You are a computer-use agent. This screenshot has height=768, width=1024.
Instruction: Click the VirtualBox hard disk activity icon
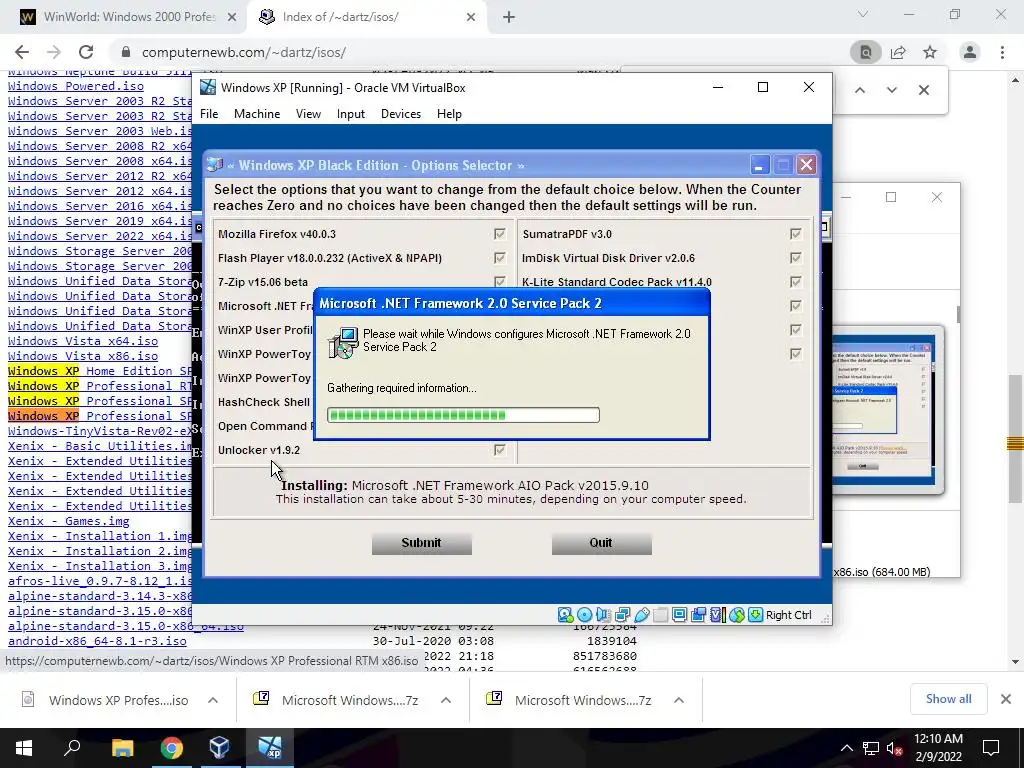(x=565, y=615)
